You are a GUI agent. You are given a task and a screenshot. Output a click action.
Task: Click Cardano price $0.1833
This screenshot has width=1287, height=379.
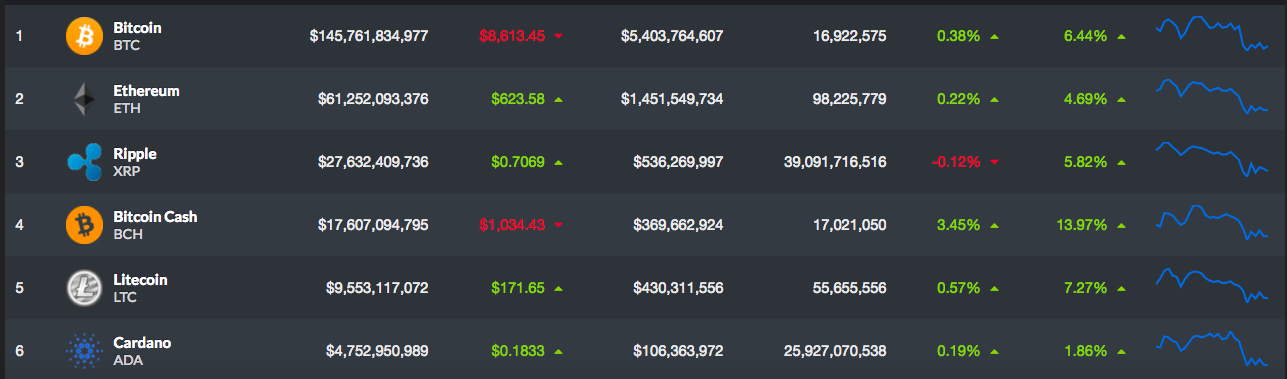click(x=518, y=351)
